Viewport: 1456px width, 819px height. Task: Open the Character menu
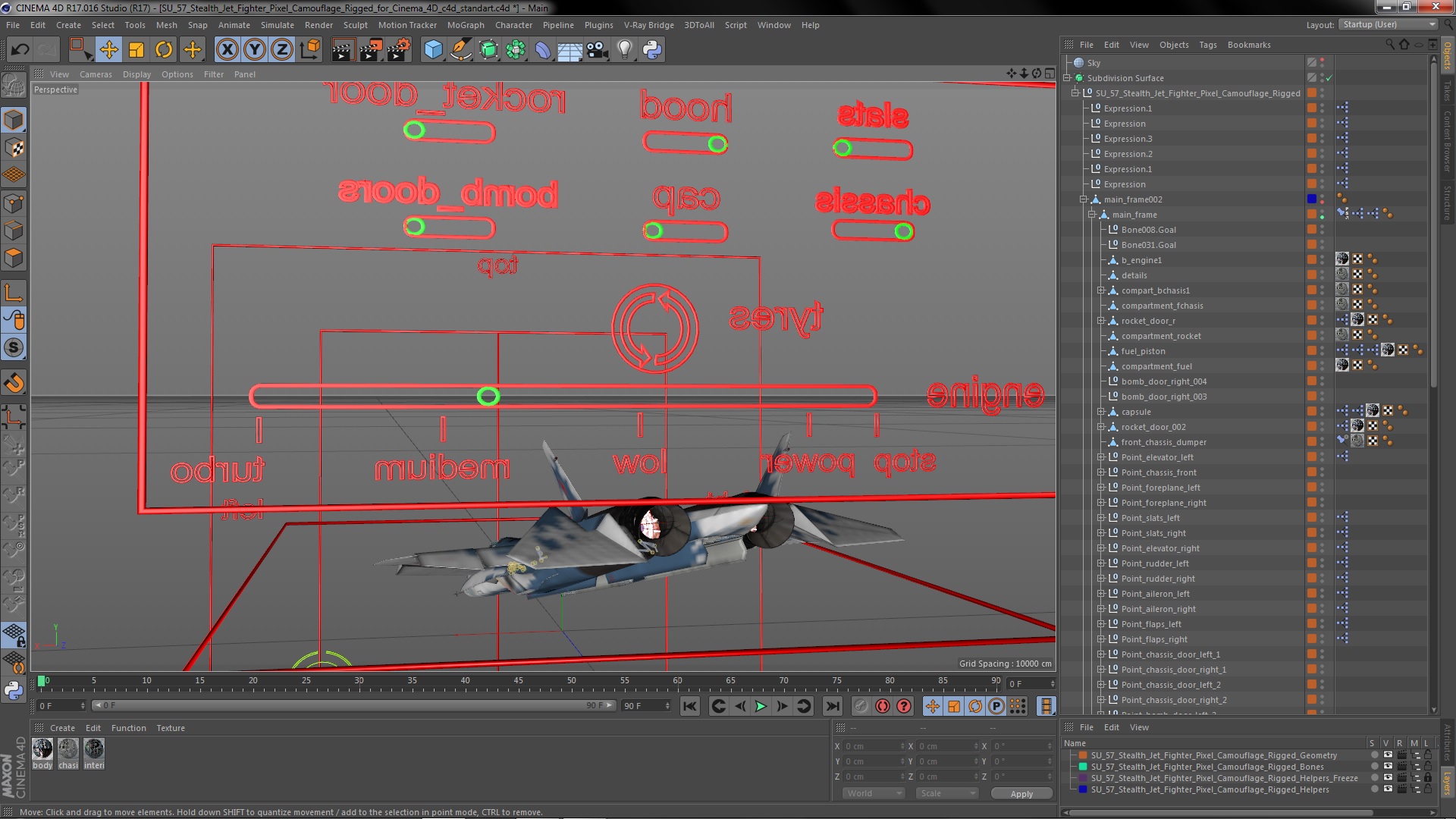tap(513, 25)
